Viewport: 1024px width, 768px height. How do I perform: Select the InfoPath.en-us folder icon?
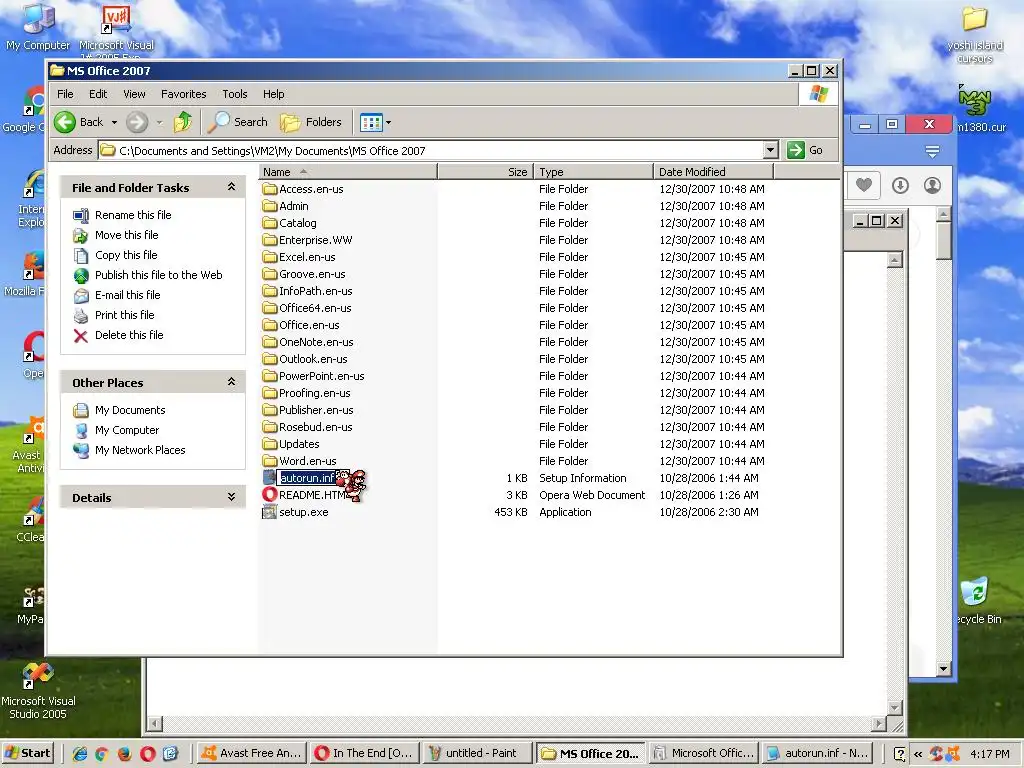(x=270, y=291)
